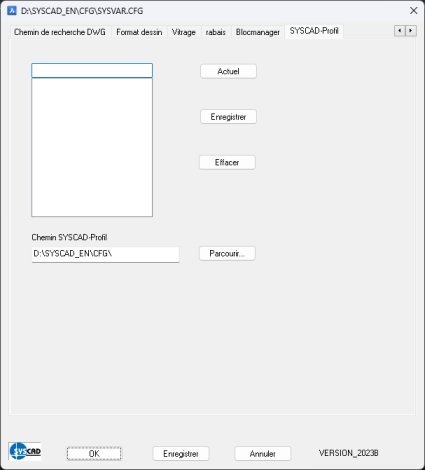Click the Chemin SYSCAD-Profil label
425x470 pixels.
point(69,237)
